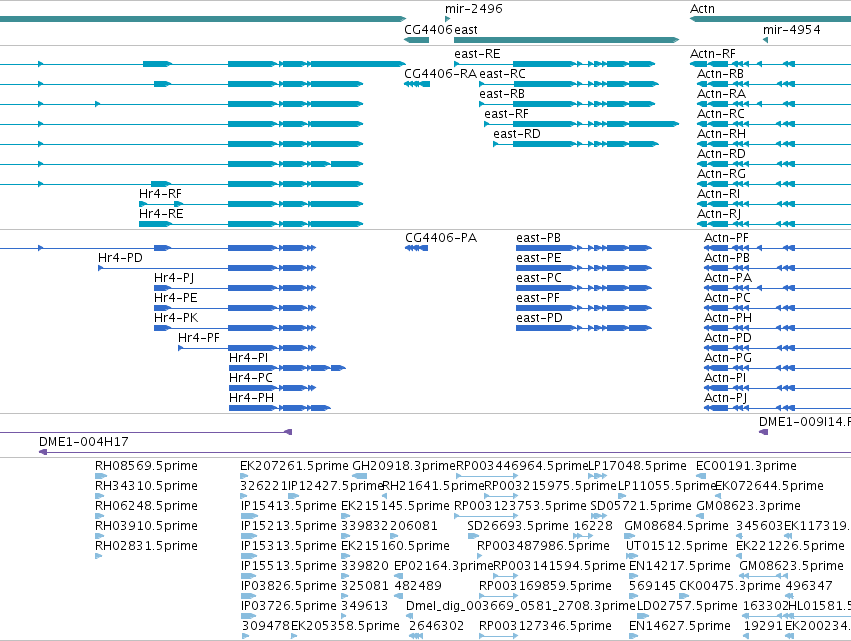Open the Actn-RH transcript label
This screenshot has width=851, height=641.
point(721,134)
